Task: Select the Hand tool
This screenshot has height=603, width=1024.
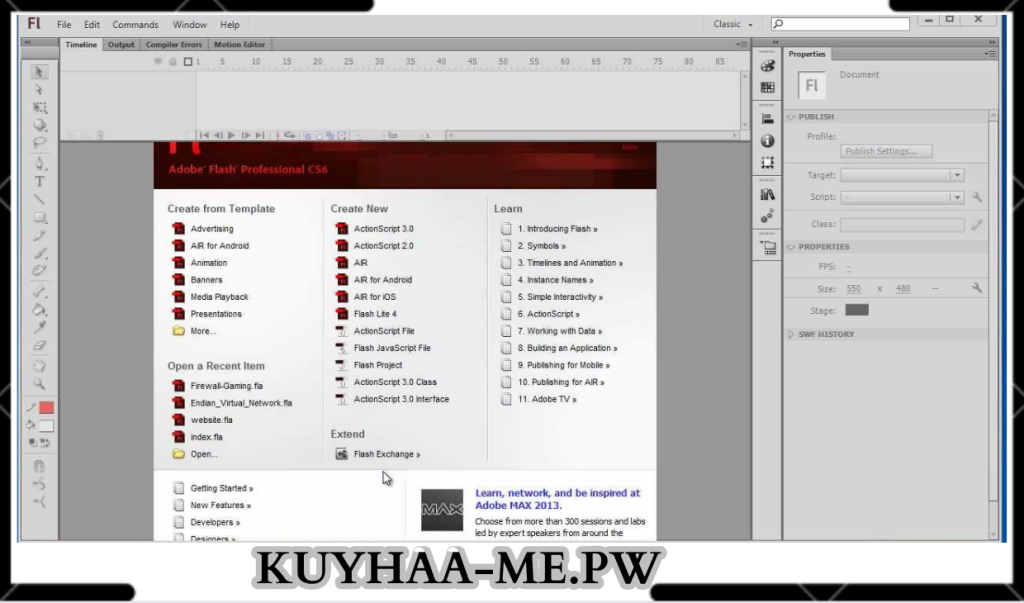Action: pos(39,365)
